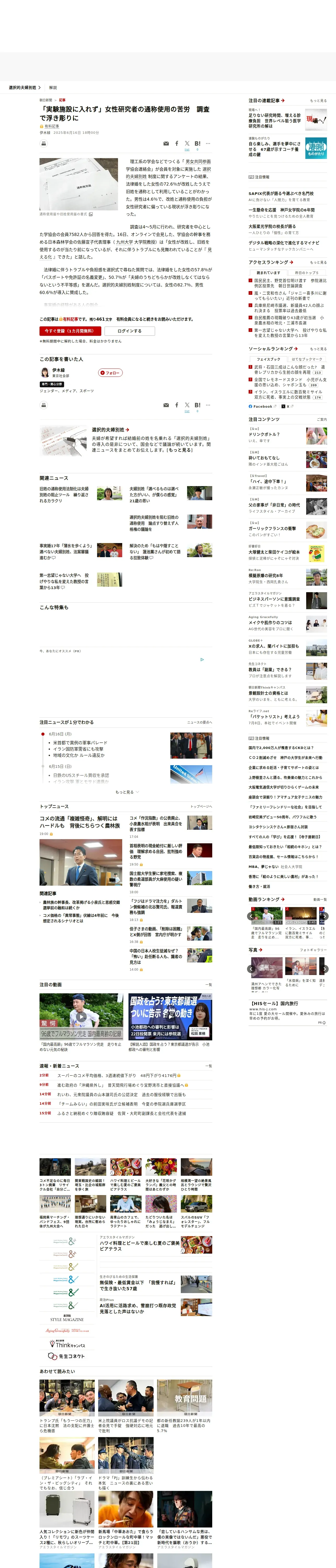Click X share icon below author section
The image size is (336, 1568).
pos(187,405)
